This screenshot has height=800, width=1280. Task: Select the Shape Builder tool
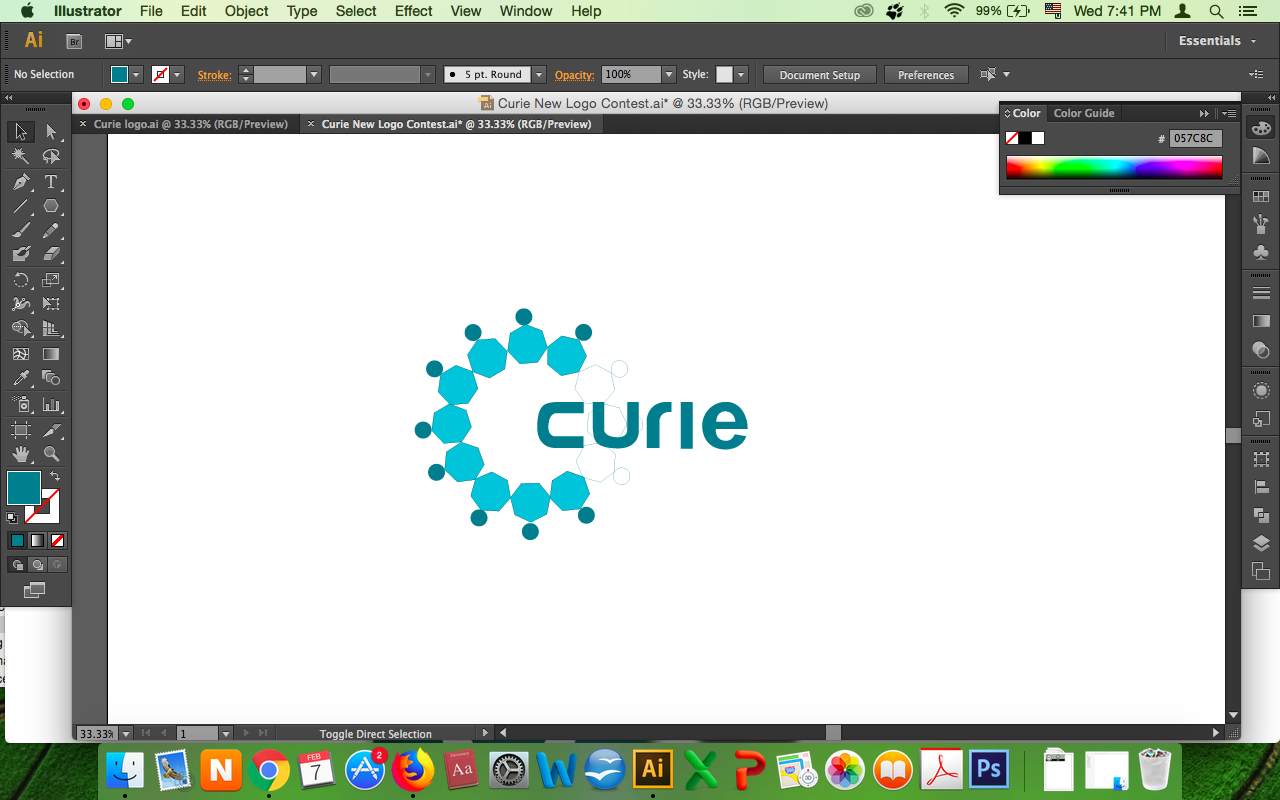pos(20,329)
